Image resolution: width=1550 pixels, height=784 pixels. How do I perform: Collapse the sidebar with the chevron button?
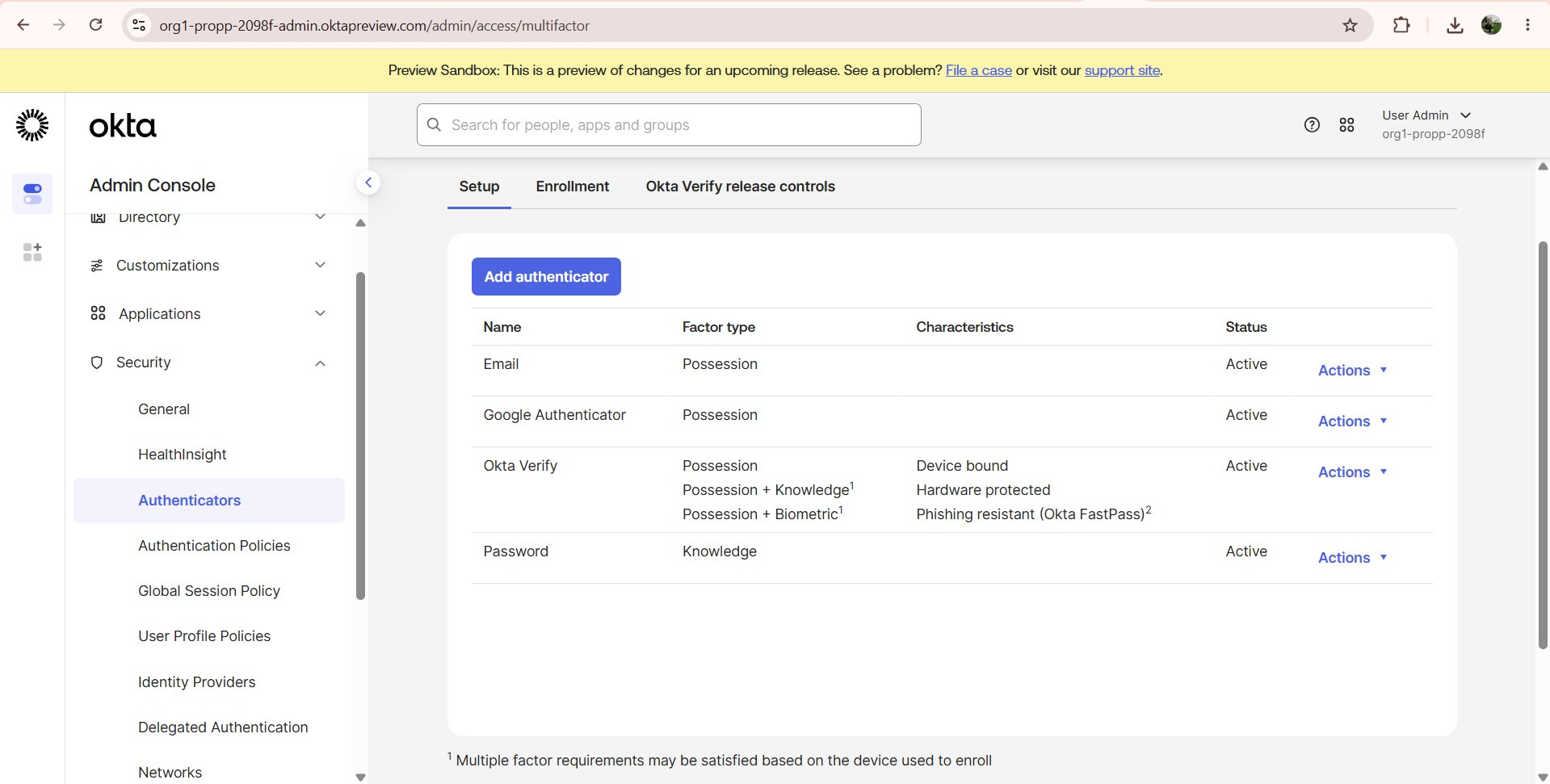click(x=368, y=182)
